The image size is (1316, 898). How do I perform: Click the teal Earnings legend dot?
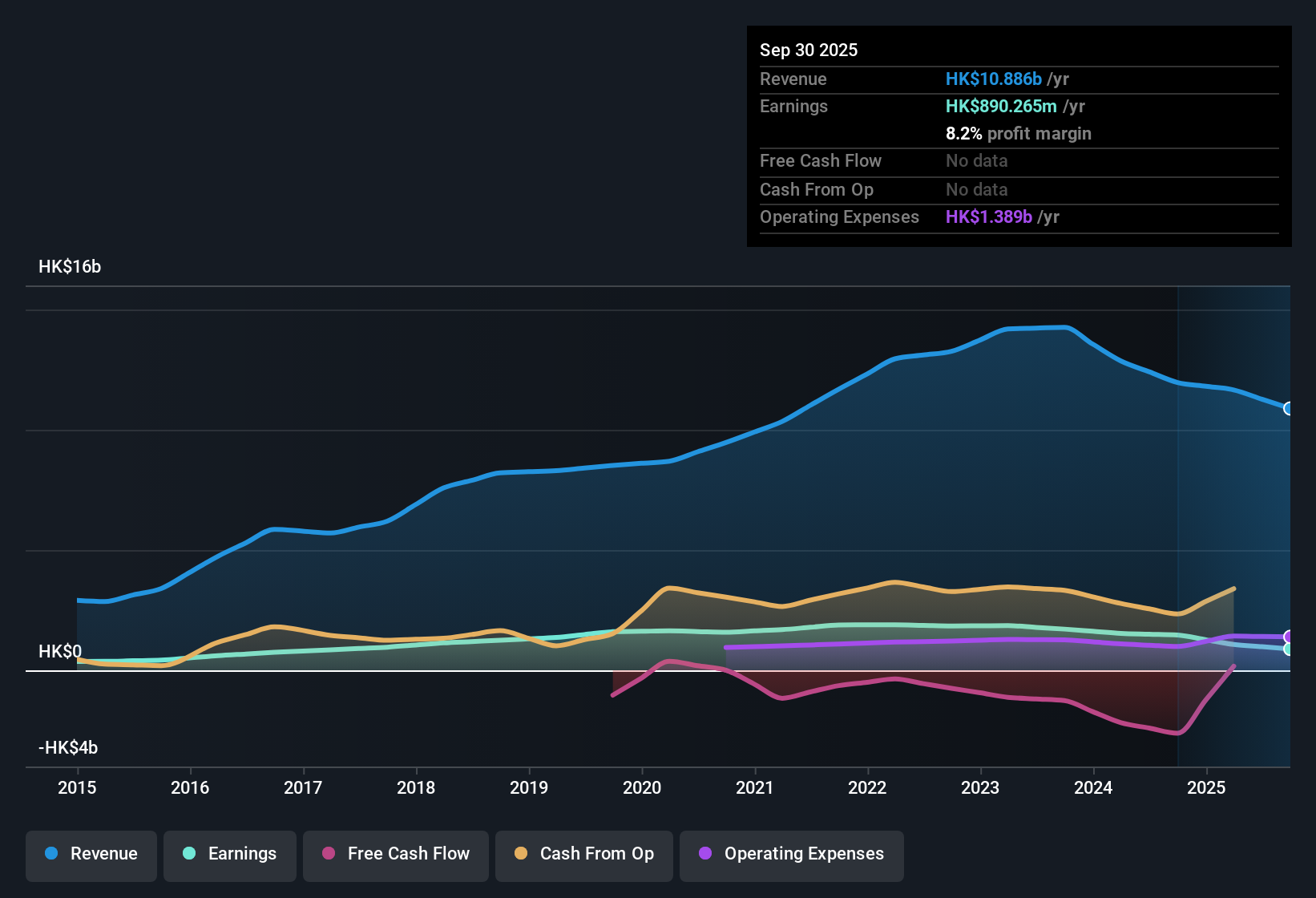(x=190, y=854)
